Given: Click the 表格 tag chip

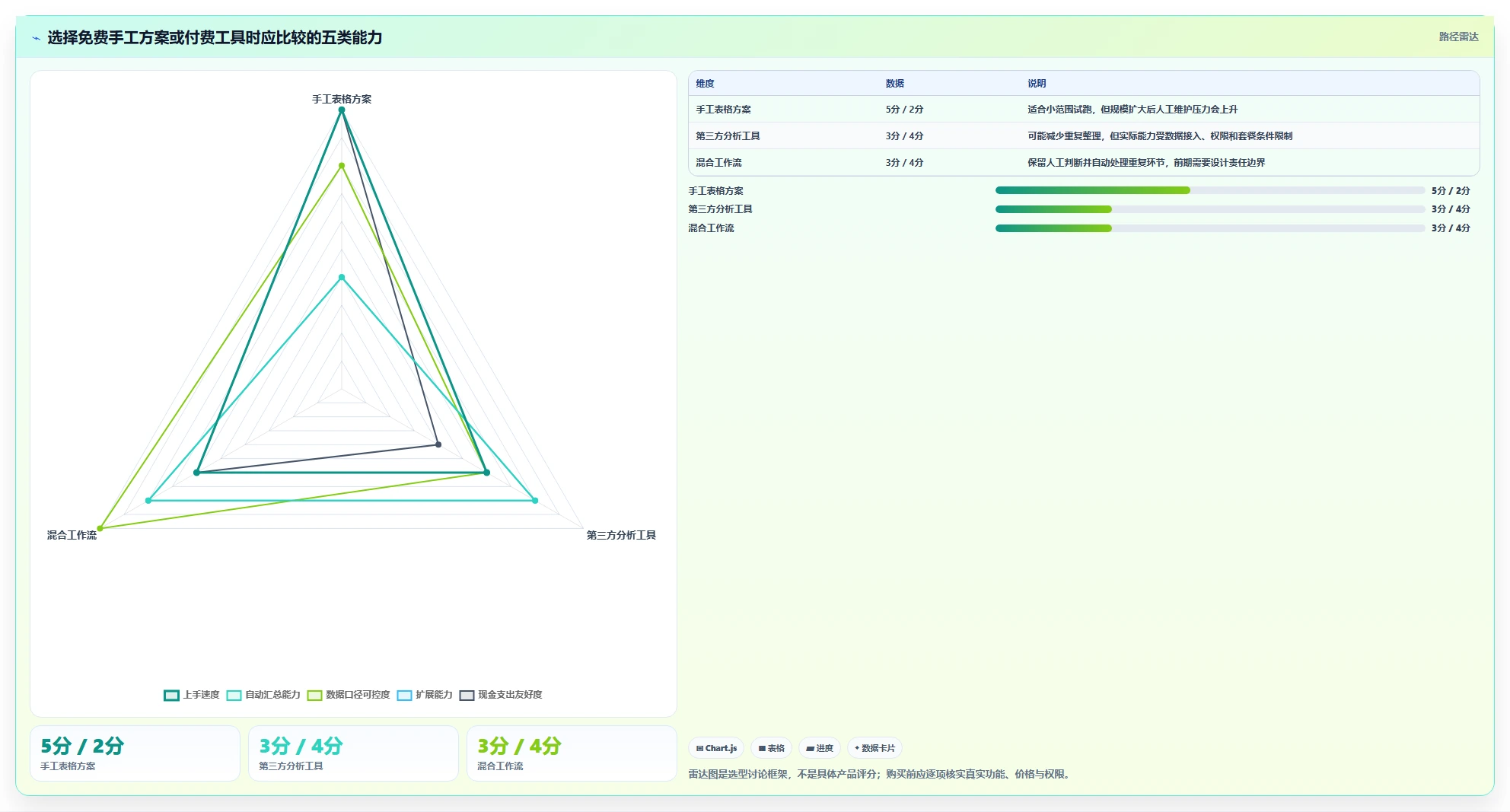Looking at the screenshot, I should click(x=771, y=748).
